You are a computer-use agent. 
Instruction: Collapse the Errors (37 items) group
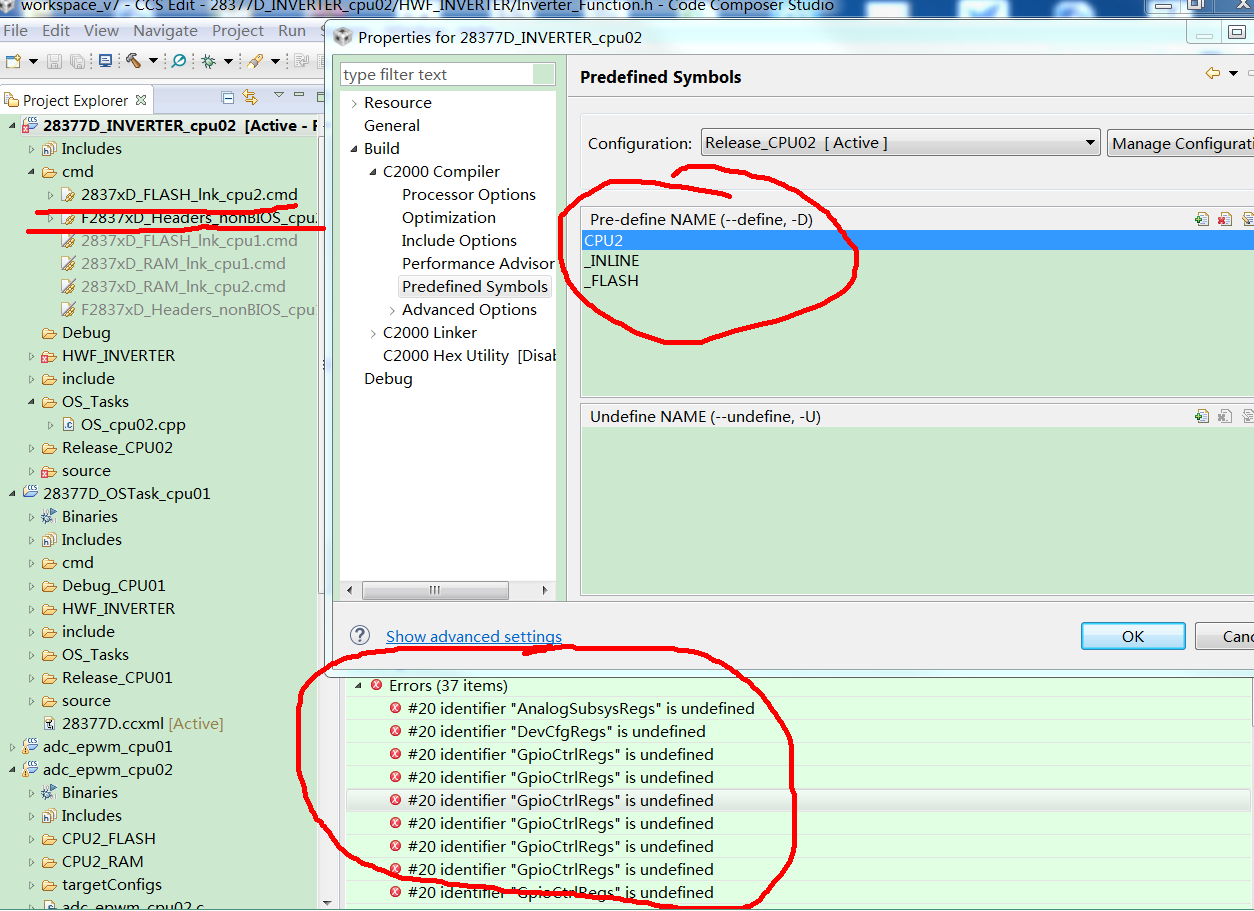tap(358, 686)
